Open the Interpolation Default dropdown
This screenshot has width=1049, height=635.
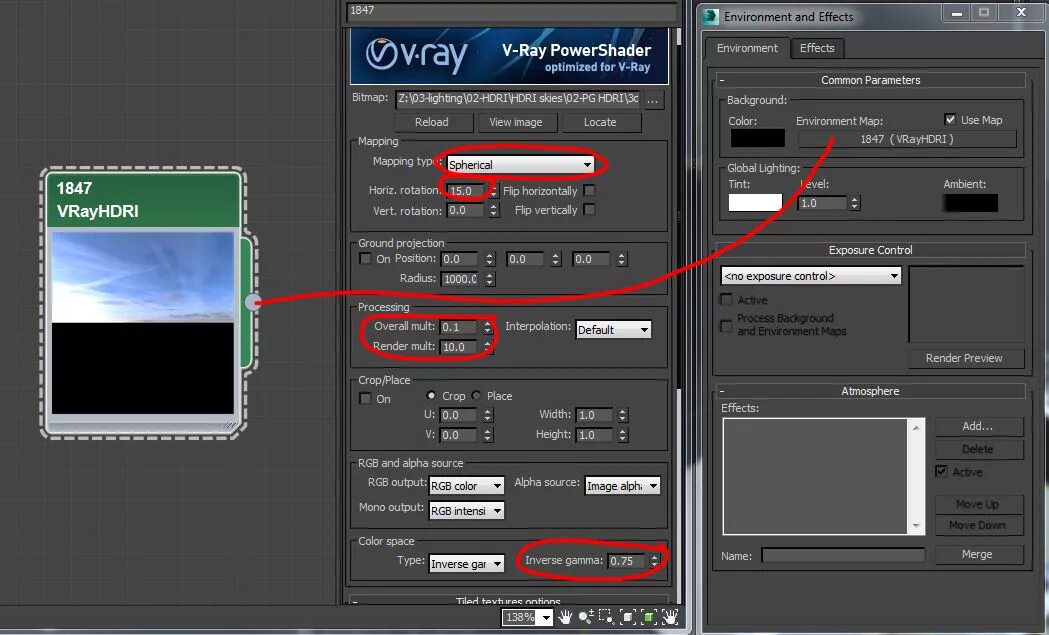pos(613,329)
